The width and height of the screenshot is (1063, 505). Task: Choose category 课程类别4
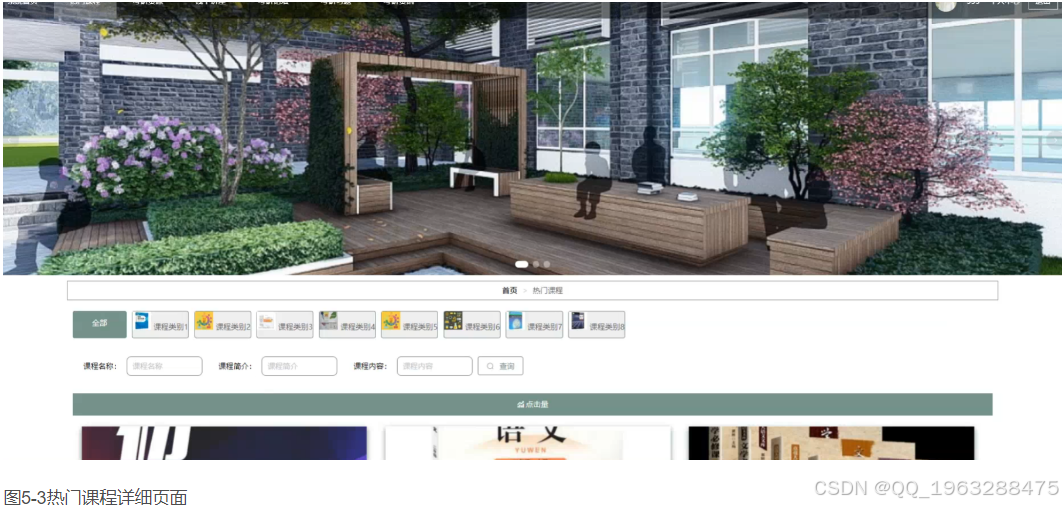pyautogui.click(x=347, y=324)
